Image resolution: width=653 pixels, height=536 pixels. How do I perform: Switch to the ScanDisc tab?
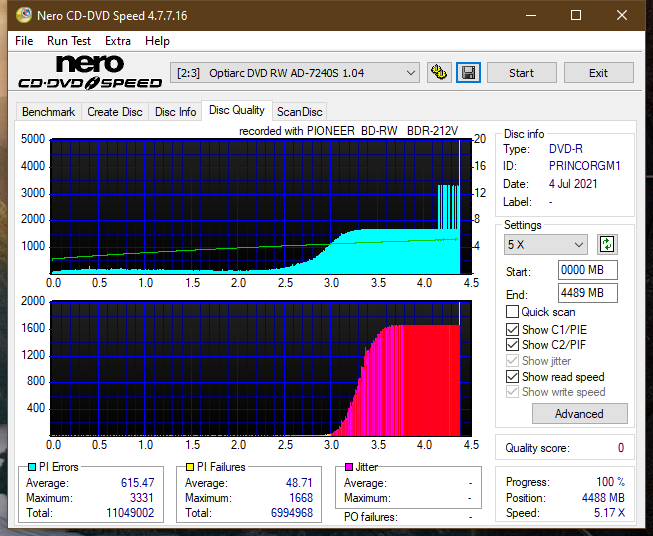pos(299,112)
